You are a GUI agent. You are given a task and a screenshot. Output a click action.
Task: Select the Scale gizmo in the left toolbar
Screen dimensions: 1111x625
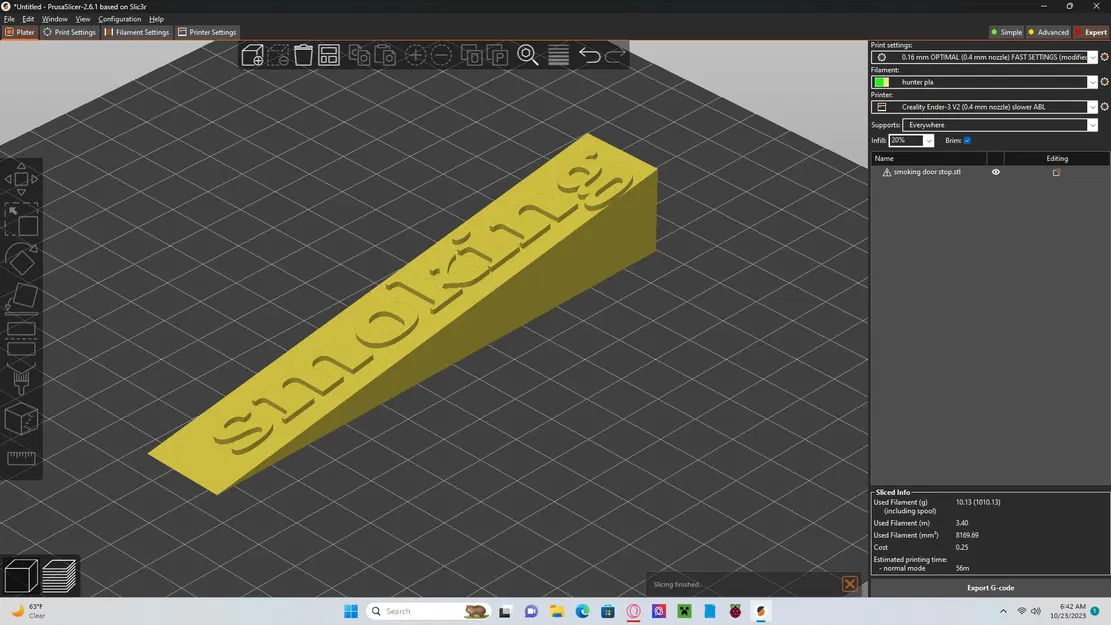[x=21, y=220]
